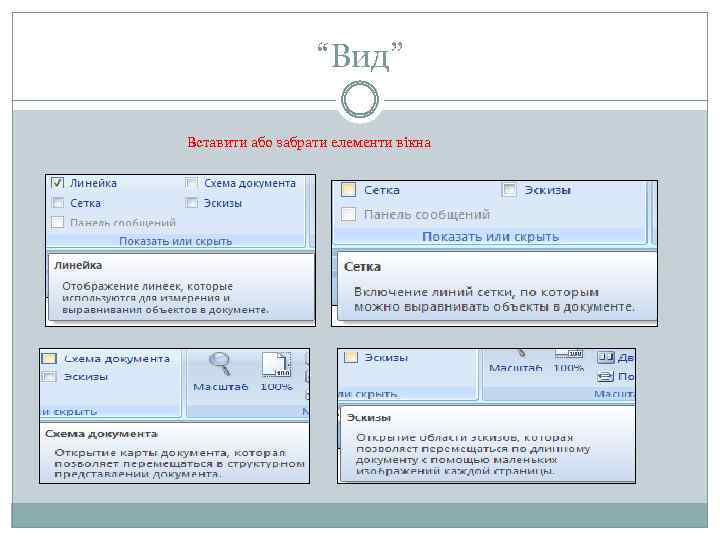Click bold Сетка tooltip heading
The image size is (720, 540).
(362, 267)
